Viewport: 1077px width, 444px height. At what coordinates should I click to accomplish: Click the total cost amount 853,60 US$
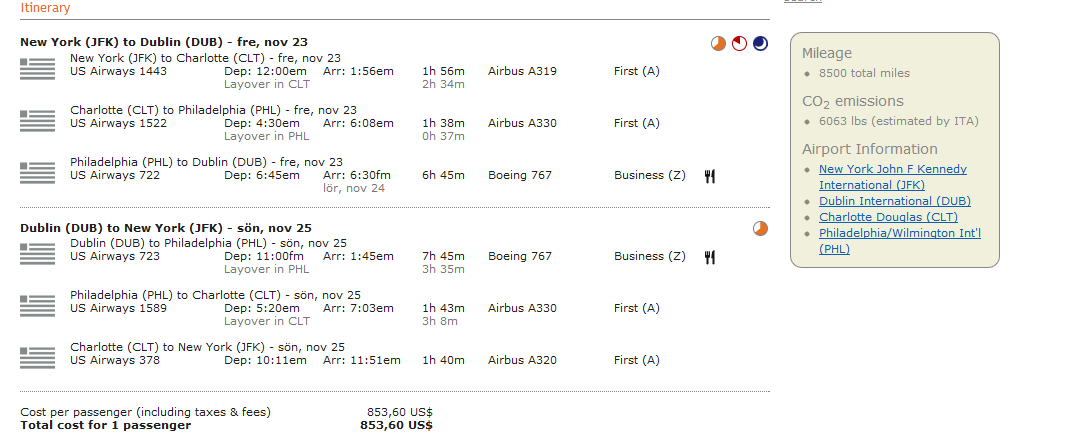396,425
